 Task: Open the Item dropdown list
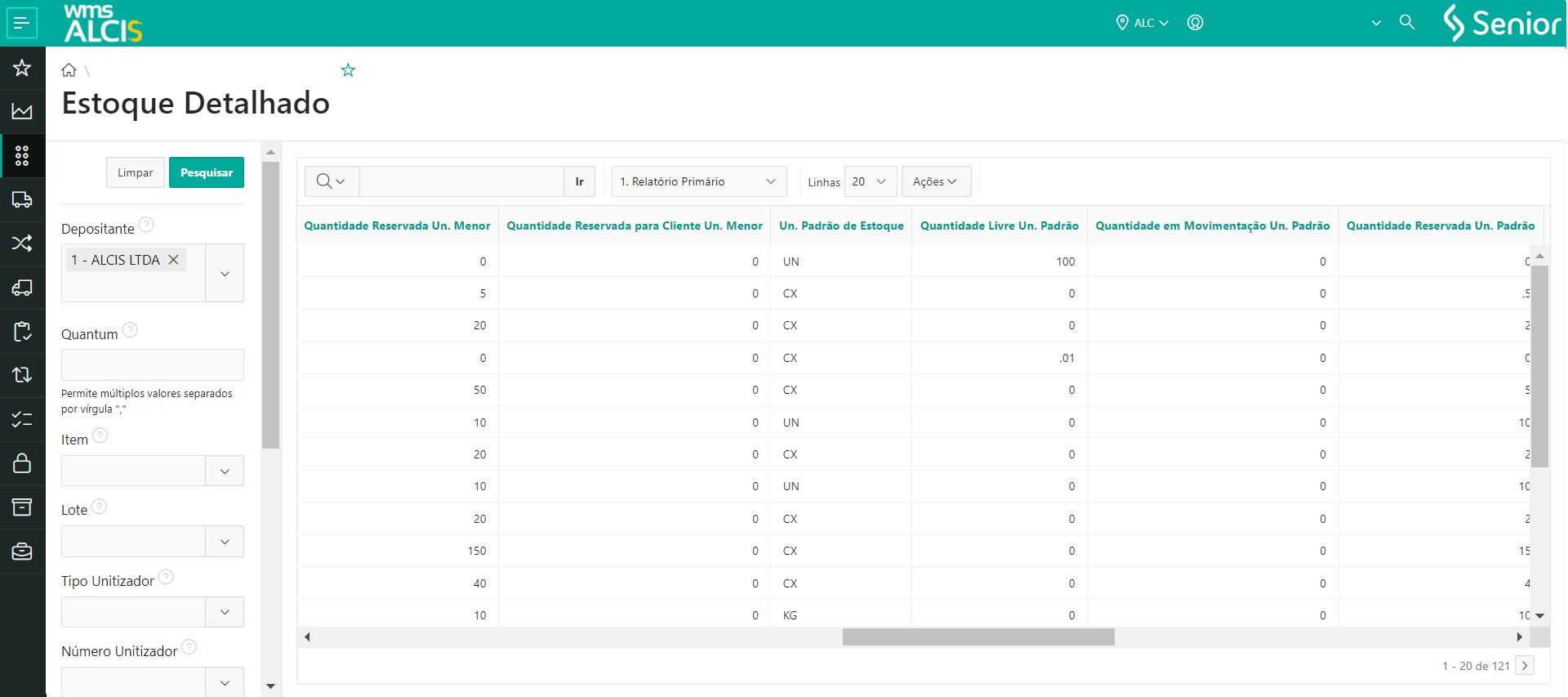(x=225, y=471)
